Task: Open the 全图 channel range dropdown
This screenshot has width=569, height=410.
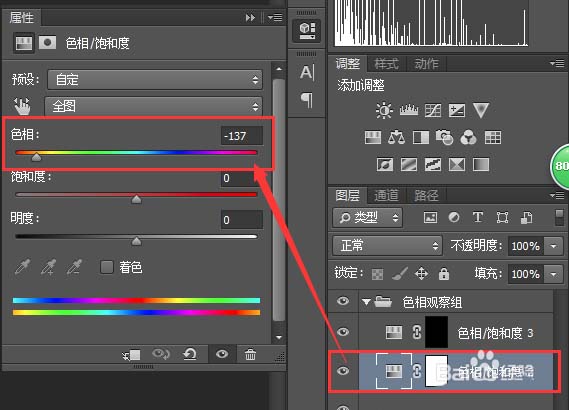Action: coord(153,106)
